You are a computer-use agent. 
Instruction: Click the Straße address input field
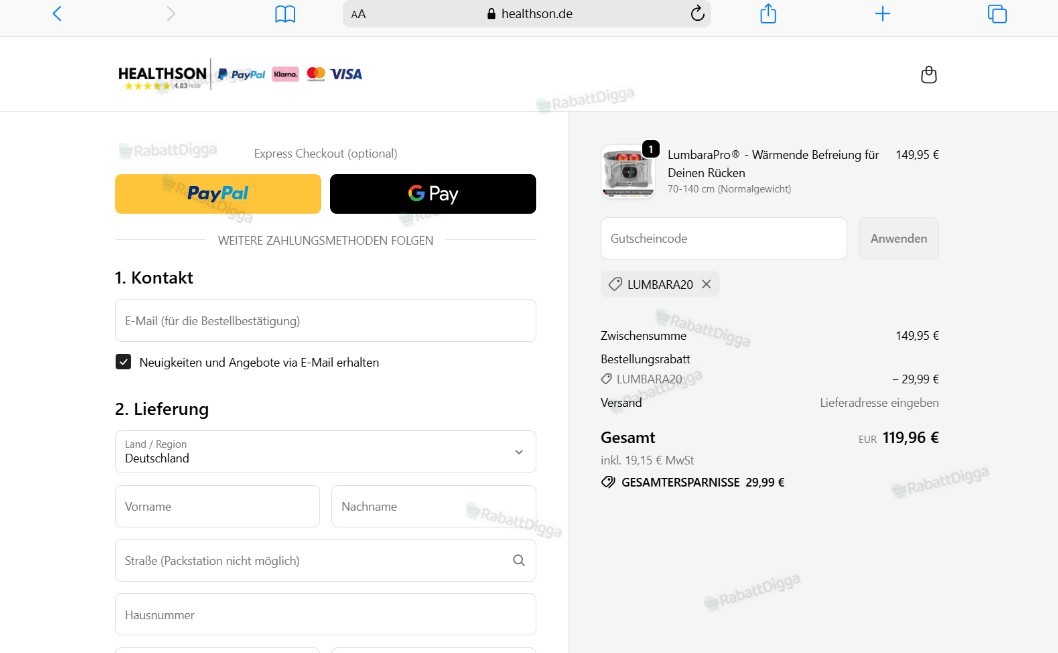tap(325, 560)
